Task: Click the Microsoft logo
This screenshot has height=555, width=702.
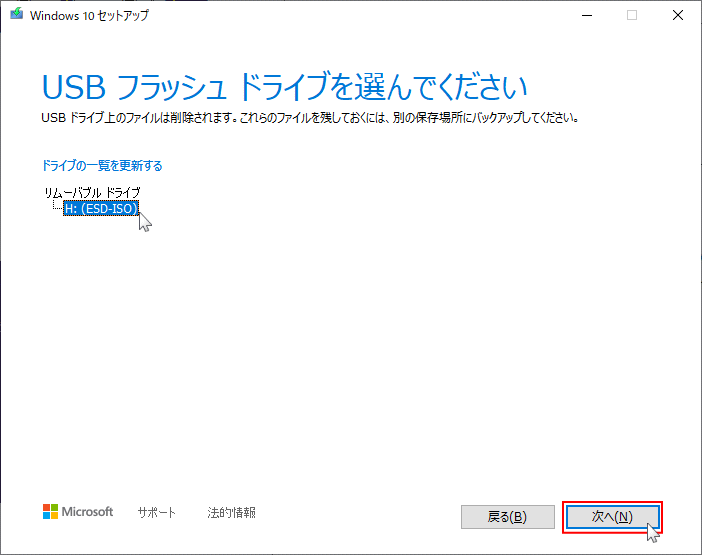Action: tap(78, 512)
